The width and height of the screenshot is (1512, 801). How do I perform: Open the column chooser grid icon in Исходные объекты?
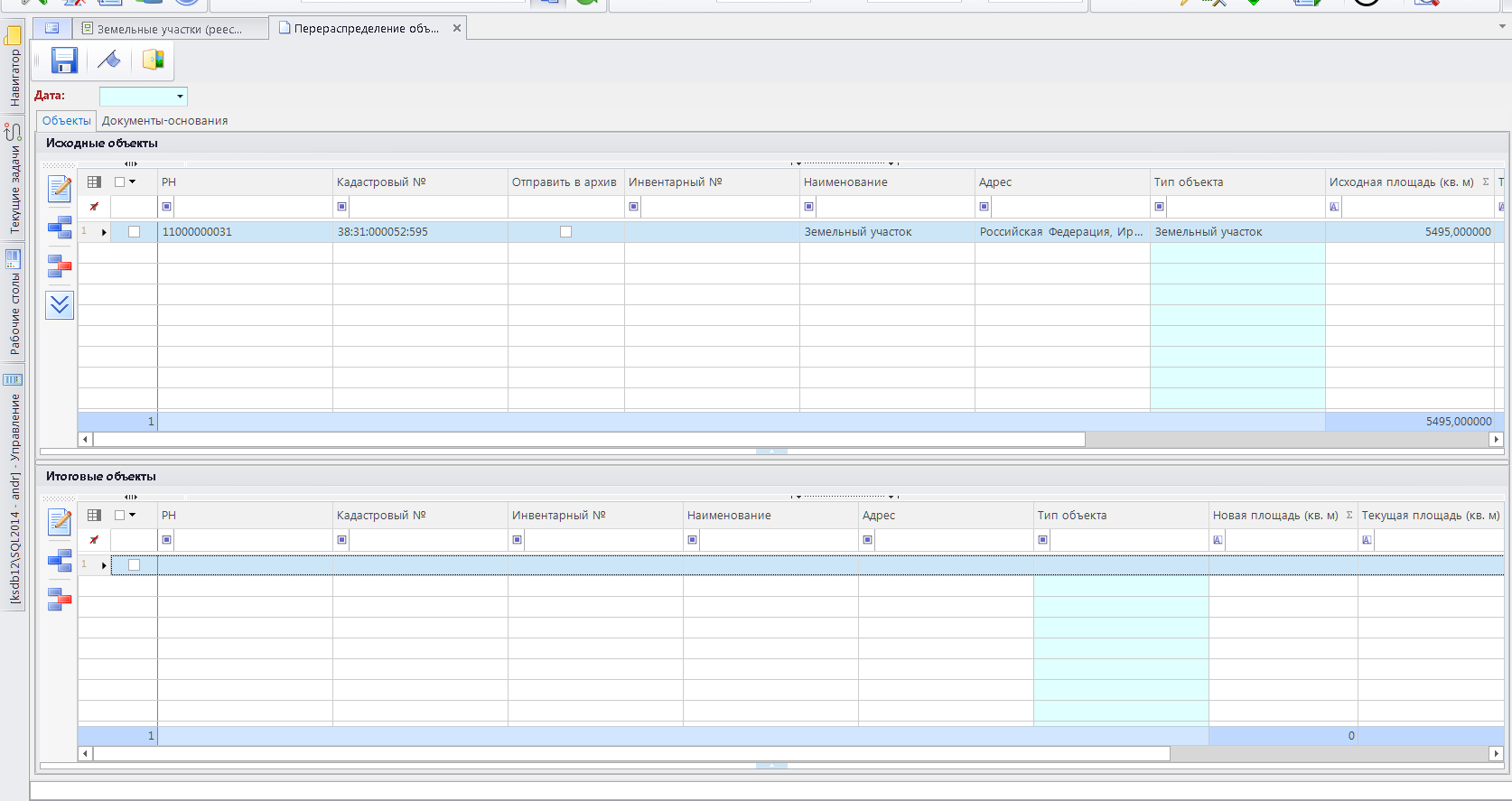point(94,182)
